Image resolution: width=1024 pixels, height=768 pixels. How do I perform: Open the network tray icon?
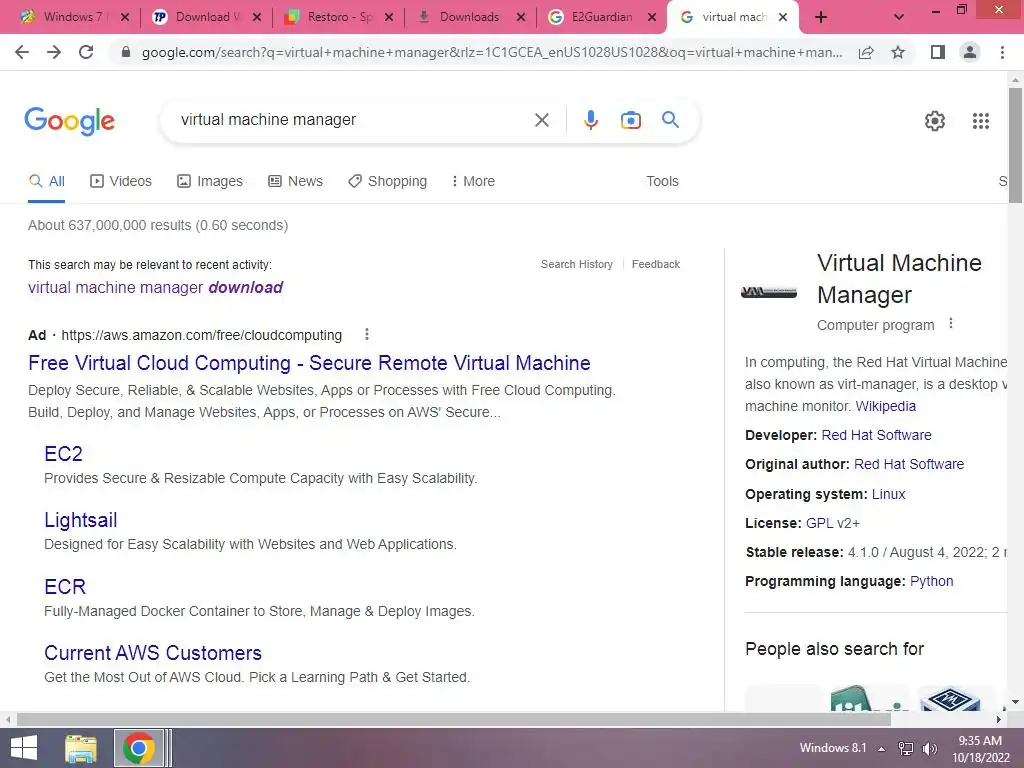tap(906, 749)
